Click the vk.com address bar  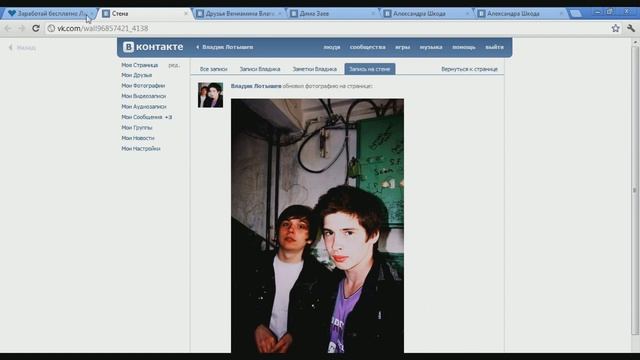(x=327, y=28)
